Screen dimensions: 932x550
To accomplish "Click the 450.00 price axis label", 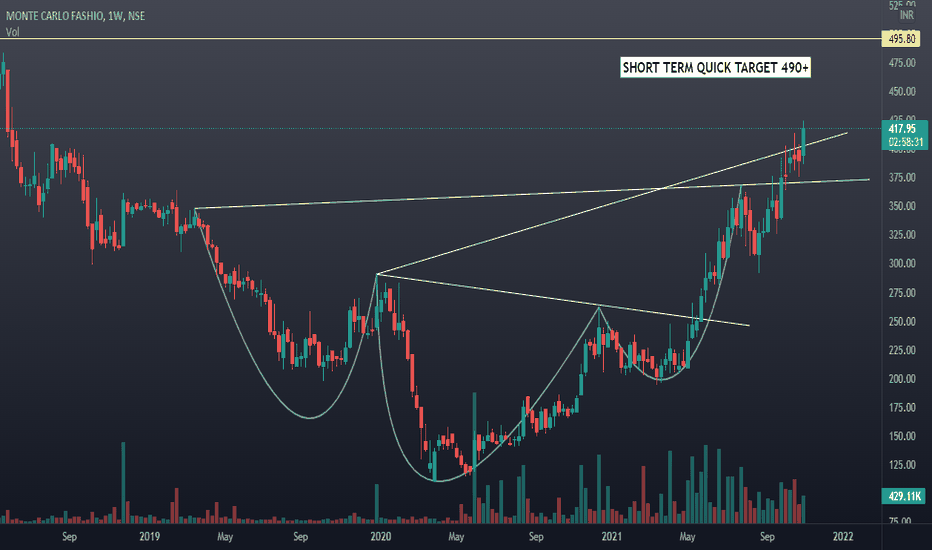I will click(x=902, y=92).
